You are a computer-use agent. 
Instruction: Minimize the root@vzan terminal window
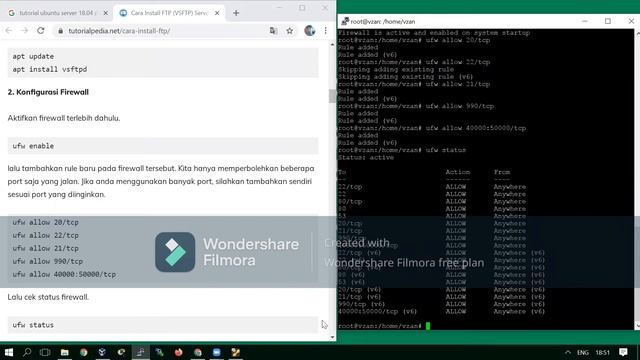pyautogui.click(x=585, y=21)
